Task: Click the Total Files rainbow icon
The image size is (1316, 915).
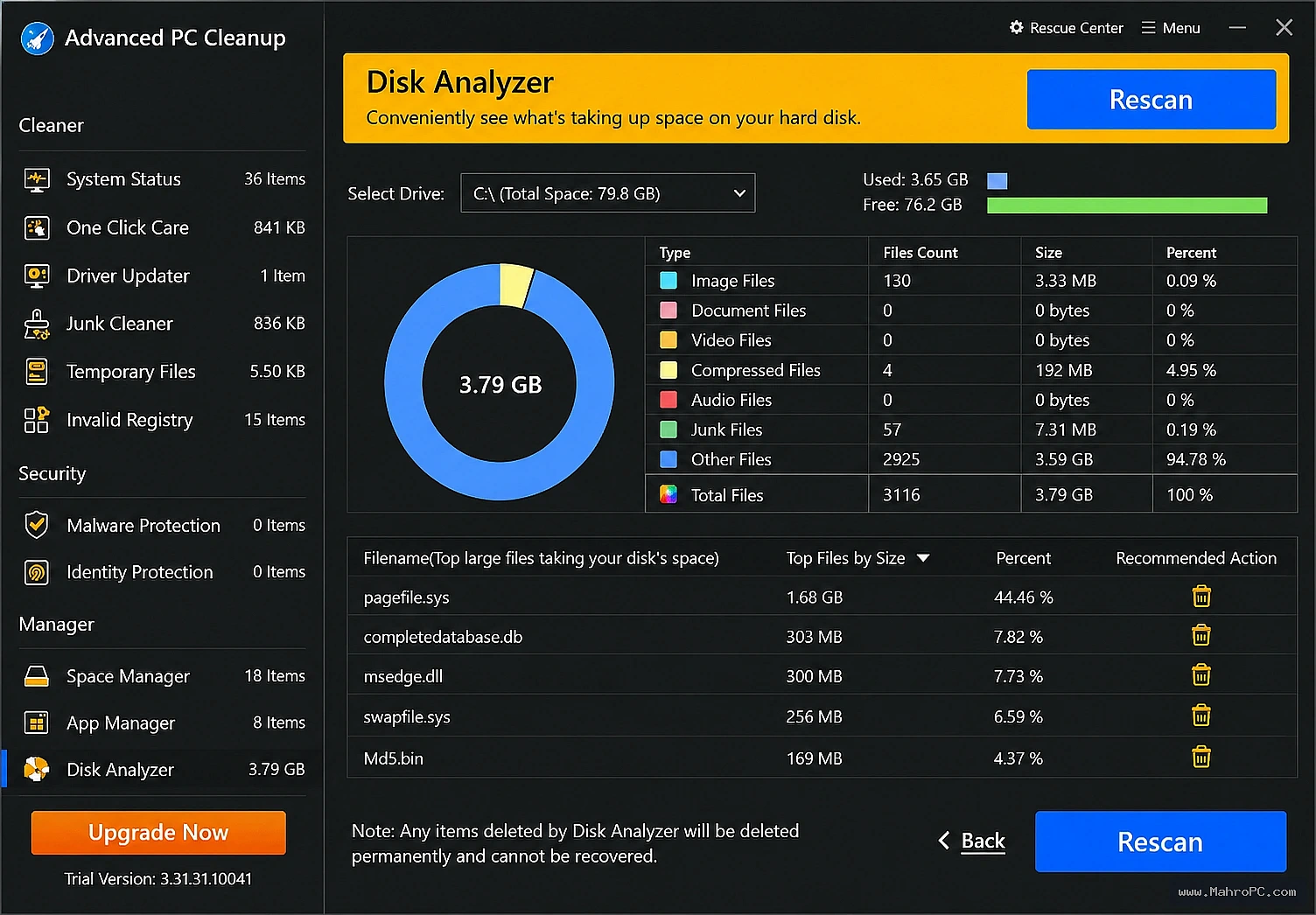Action: coord(668,494)
